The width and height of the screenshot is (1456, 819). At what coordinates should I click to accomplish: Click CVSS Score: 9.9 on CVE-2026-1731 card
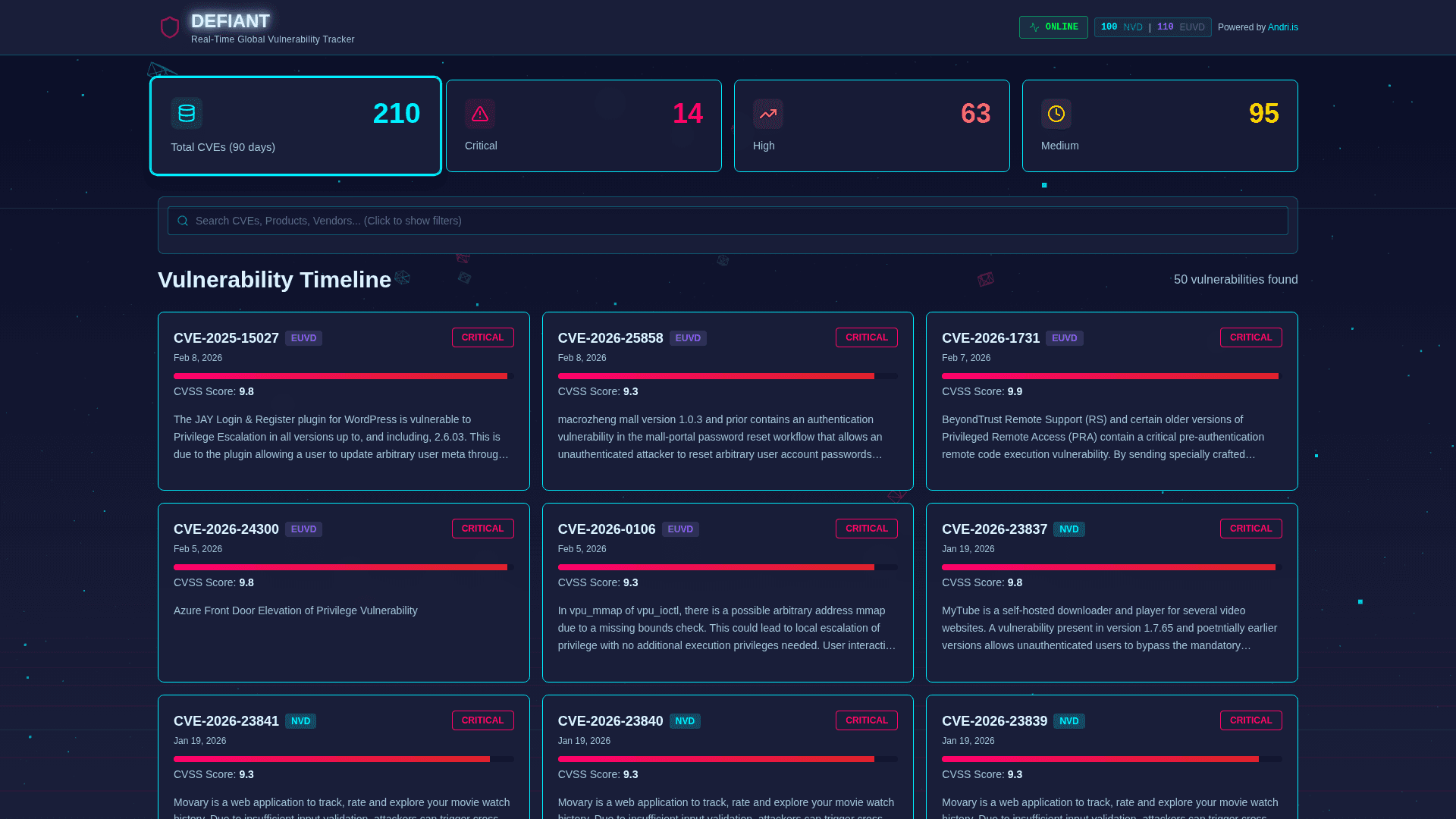[982, 391]
